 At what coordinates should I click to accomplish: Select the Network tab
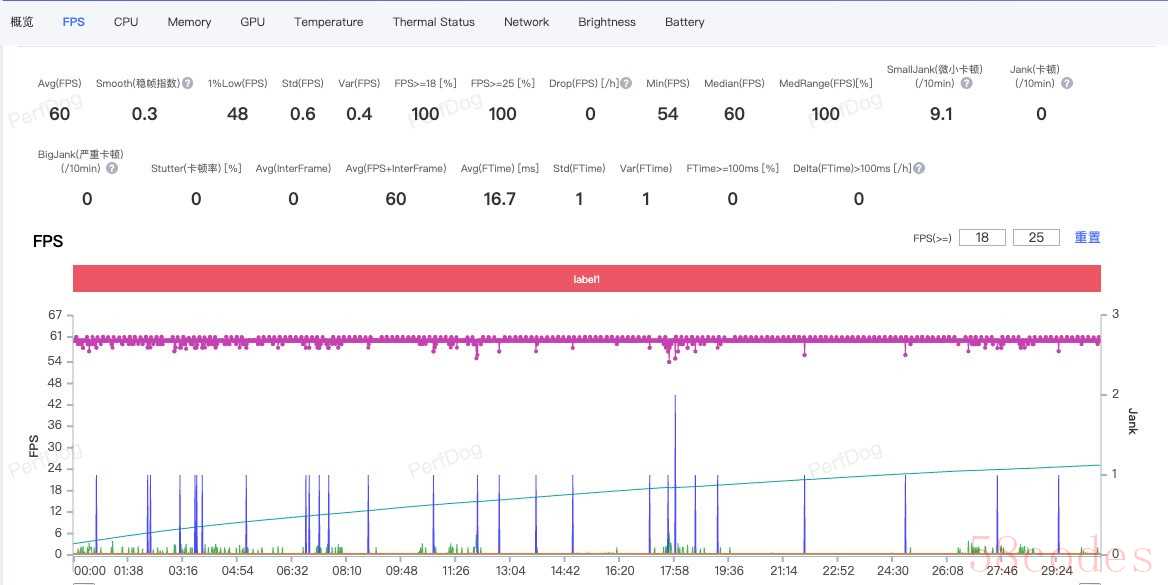click(x=526, y=22)
